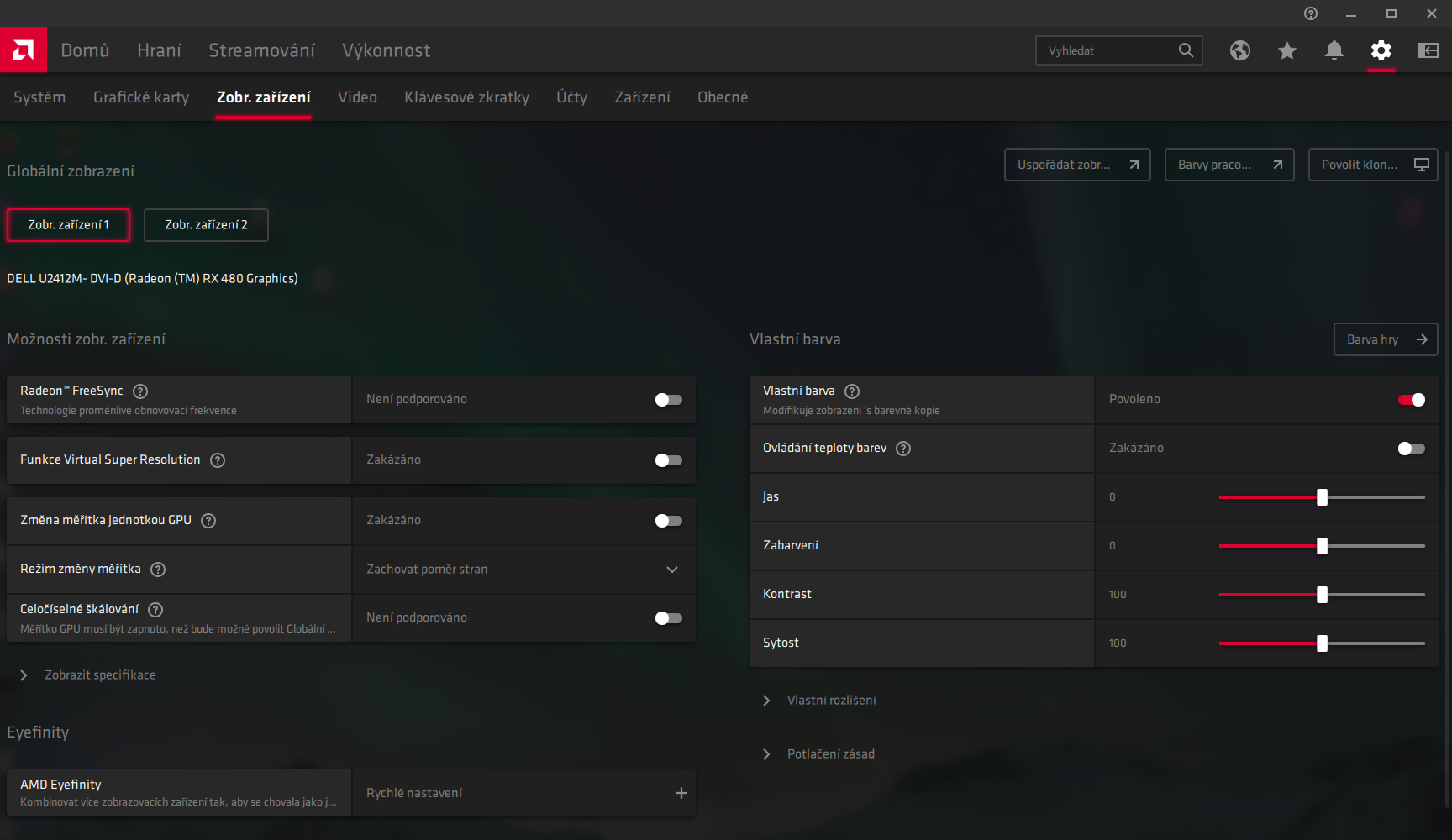Click DELL U2412M display name text

152,279
